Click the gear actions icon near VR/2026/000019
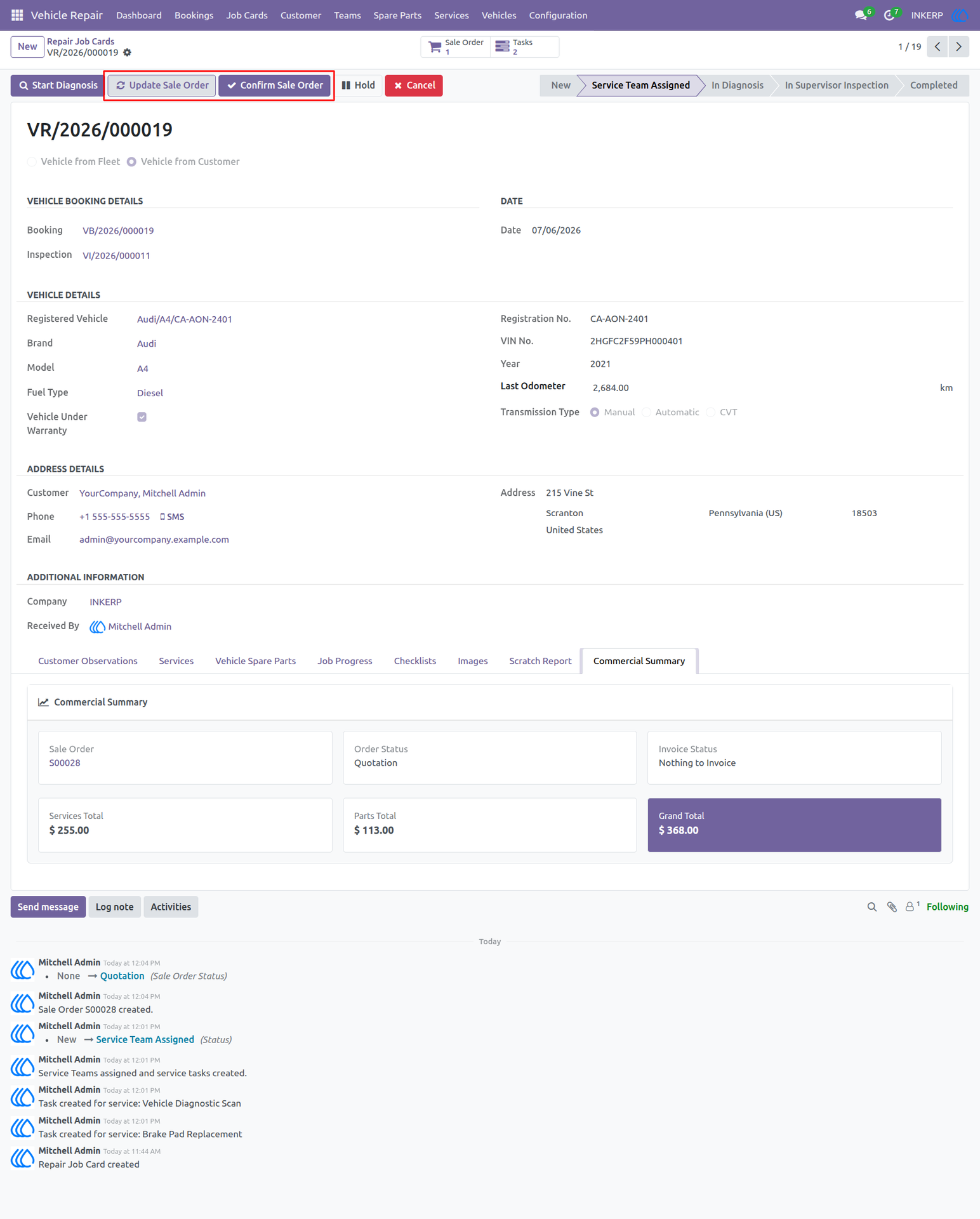Screen dimensions: 980x1219 127,53
